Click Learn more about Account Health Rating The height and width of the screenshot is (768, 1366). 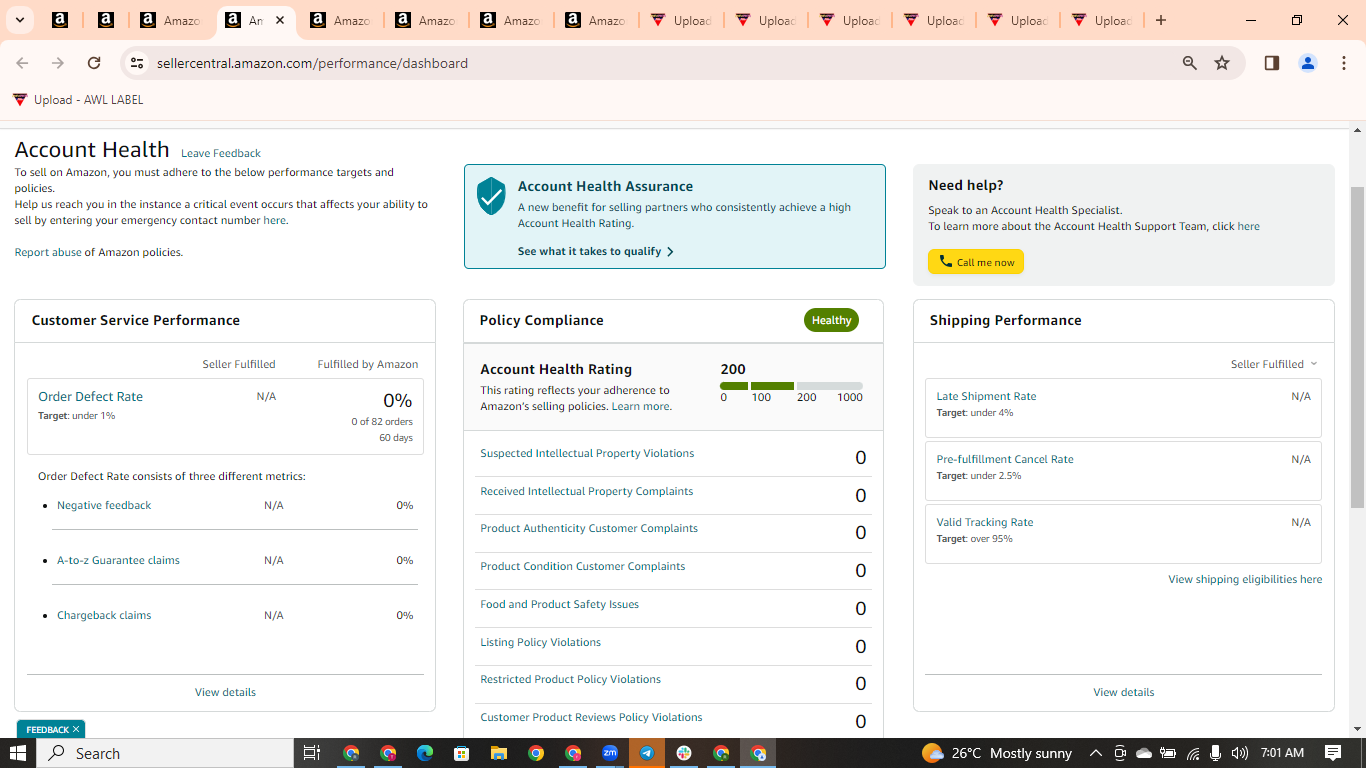pyautogui.click(x=641, y=406)
